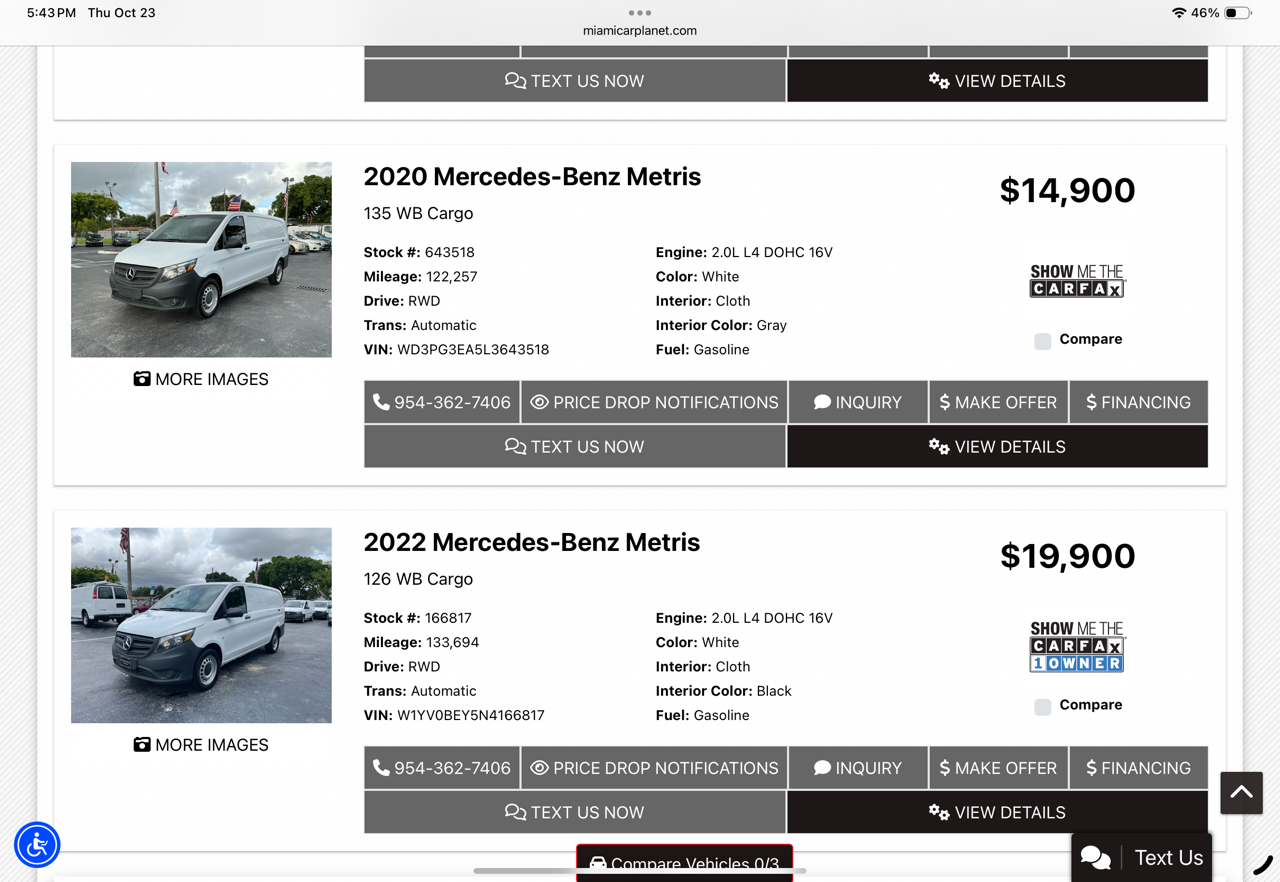The width and height of the screenshot is (1280, 882).
Task: Click MORE IMAGES under the 2022 Metris photo
Action: point(201,745)
